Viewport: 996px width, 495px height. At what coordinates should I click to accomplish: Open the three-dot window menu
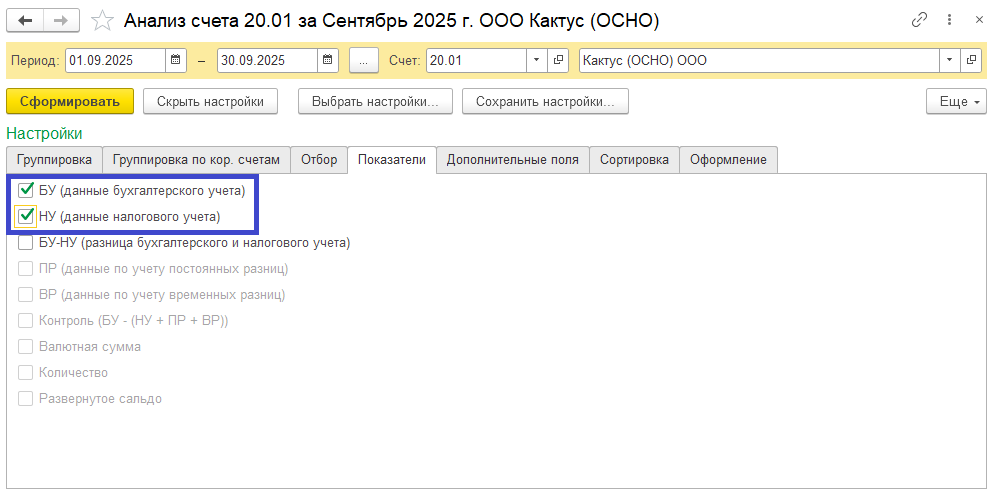[951, 20]
